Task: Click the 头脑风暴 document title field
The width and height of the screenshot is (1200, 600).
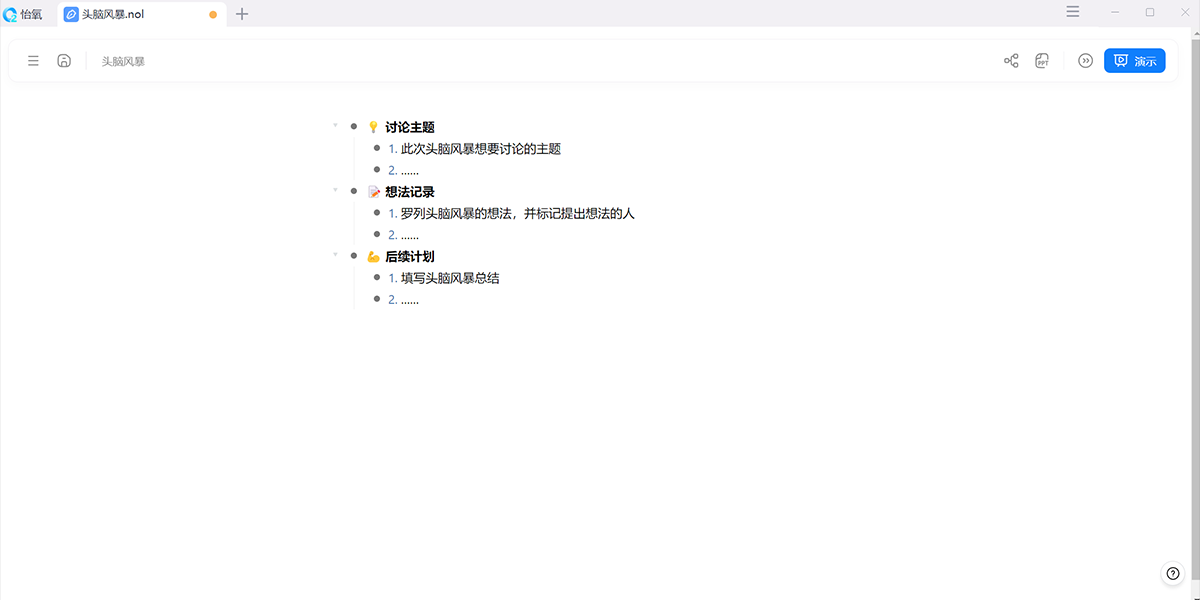Action: tap(123, 61)
